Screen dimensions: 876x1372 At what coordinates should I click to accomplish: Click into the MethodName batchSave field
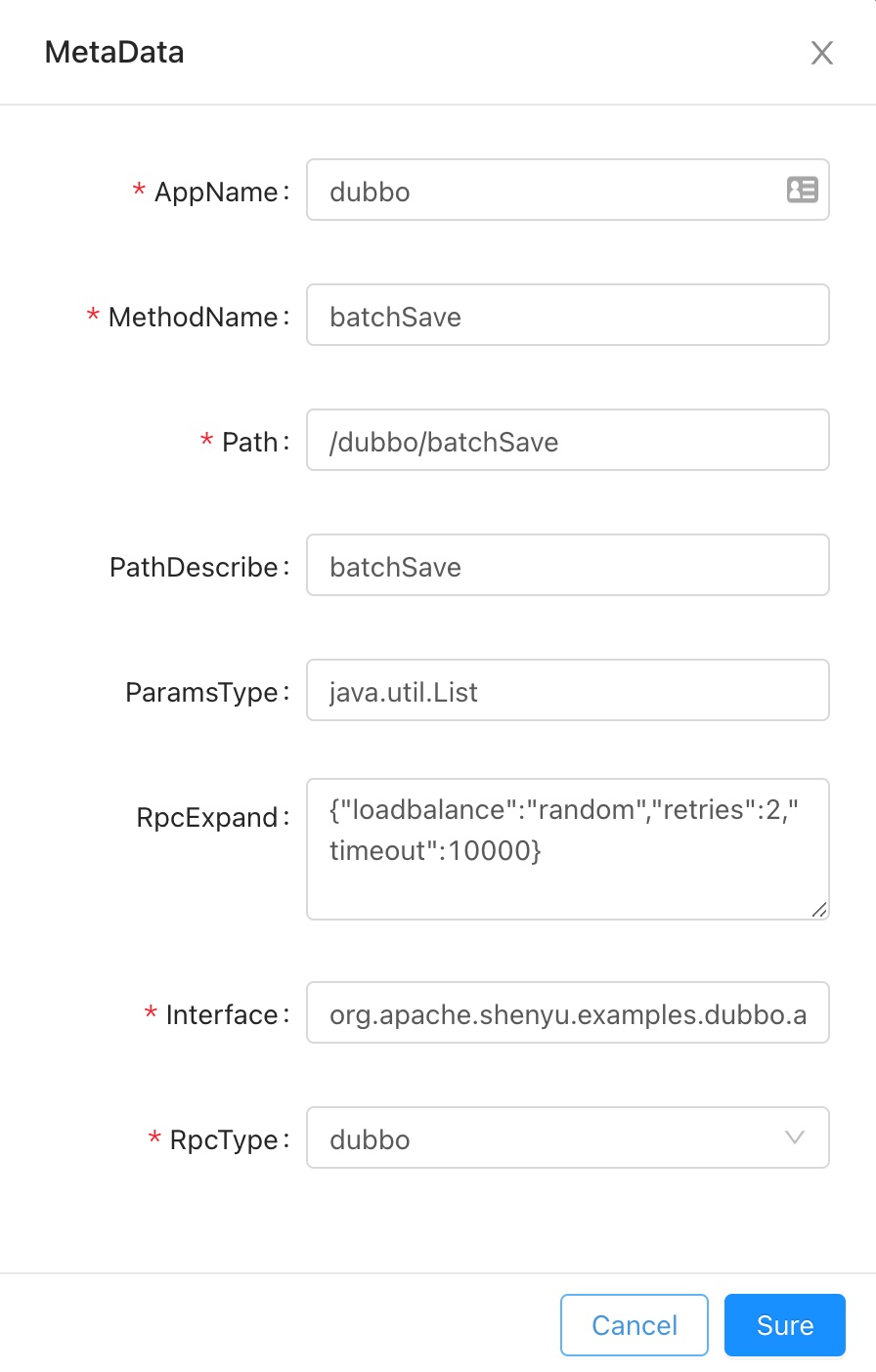click(x=567, y=316)
